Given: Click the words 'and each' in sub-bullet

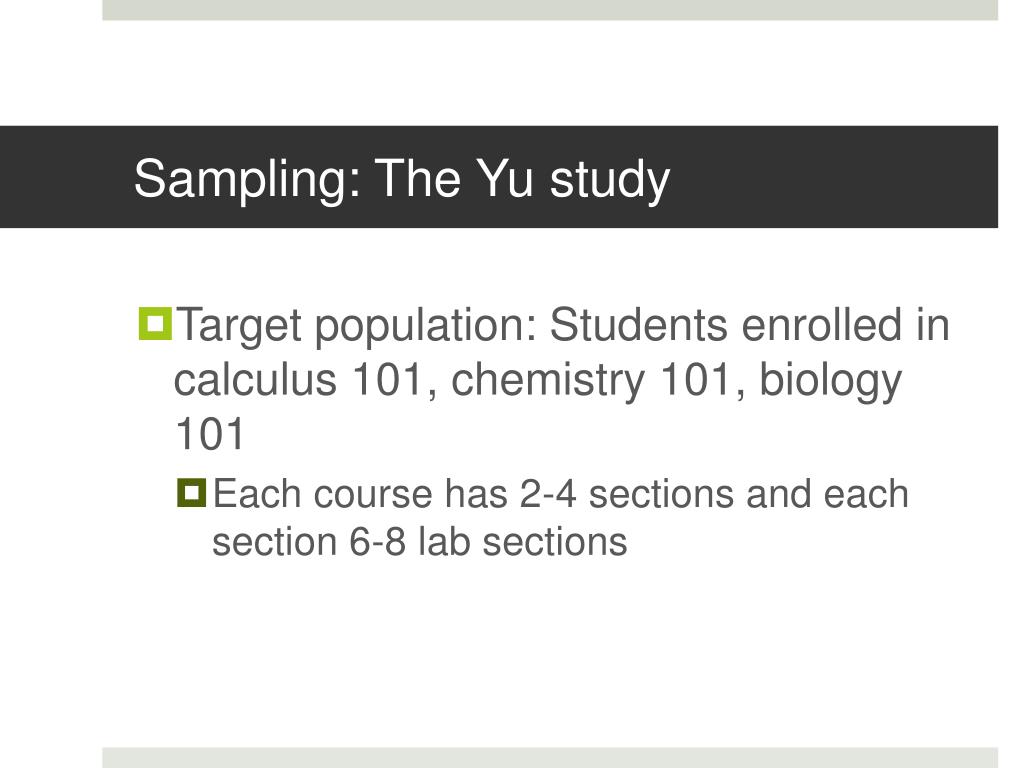Looking at the screenshot, I should coord(827,494).
